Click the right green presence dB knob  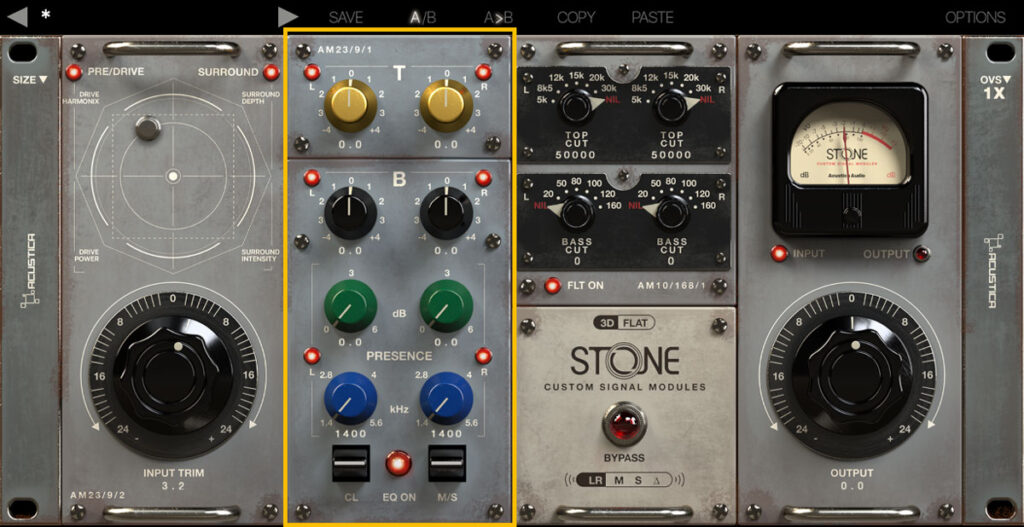[447, 306]
